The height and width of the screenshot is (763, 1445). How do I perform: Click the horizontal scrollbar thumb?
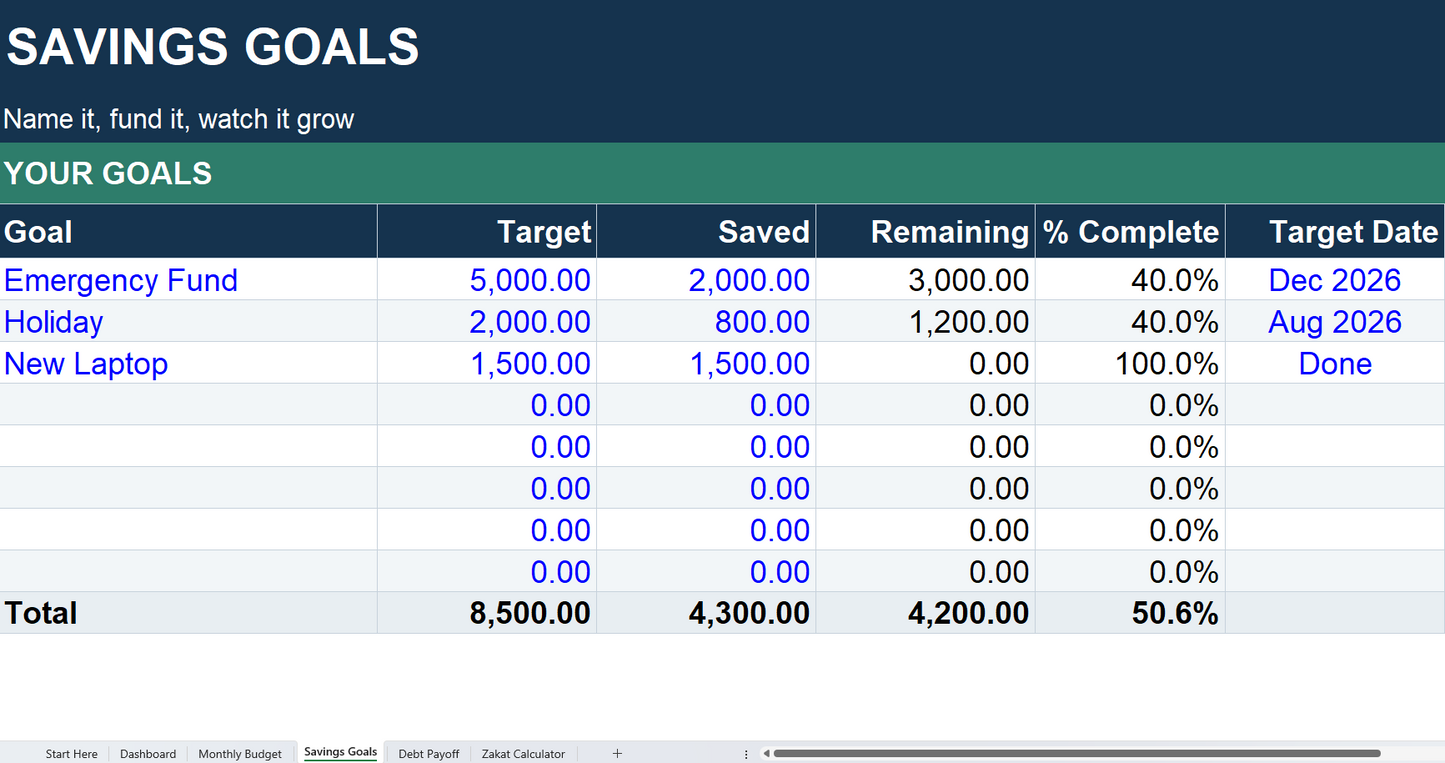pyautogui.click(x=1077, y=753)
